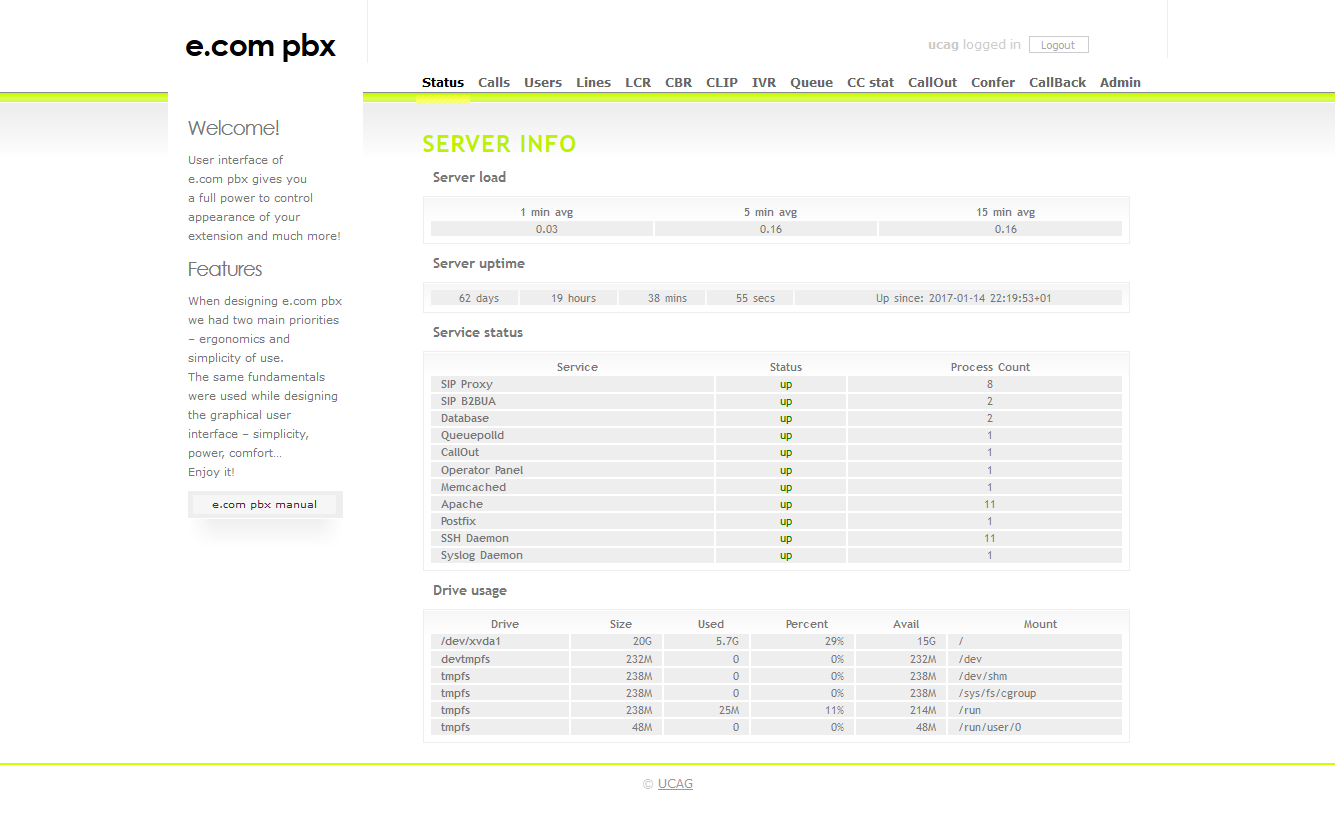Go to the IVR tab
1335x837 pixels.
pyautogui.click(x=764, y=83)
